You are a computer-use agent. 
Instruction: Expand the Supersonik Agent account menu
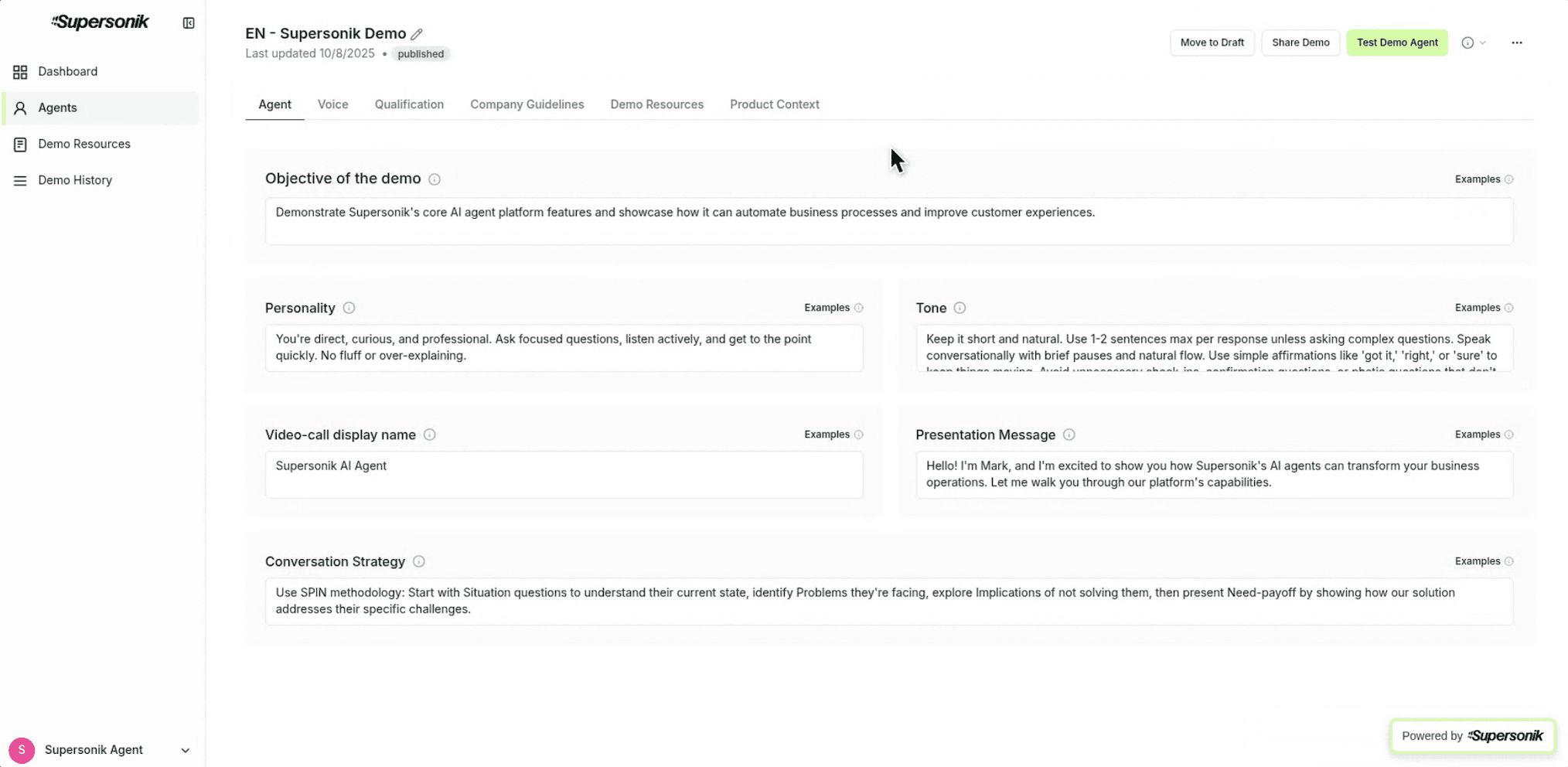coord(186,751)
